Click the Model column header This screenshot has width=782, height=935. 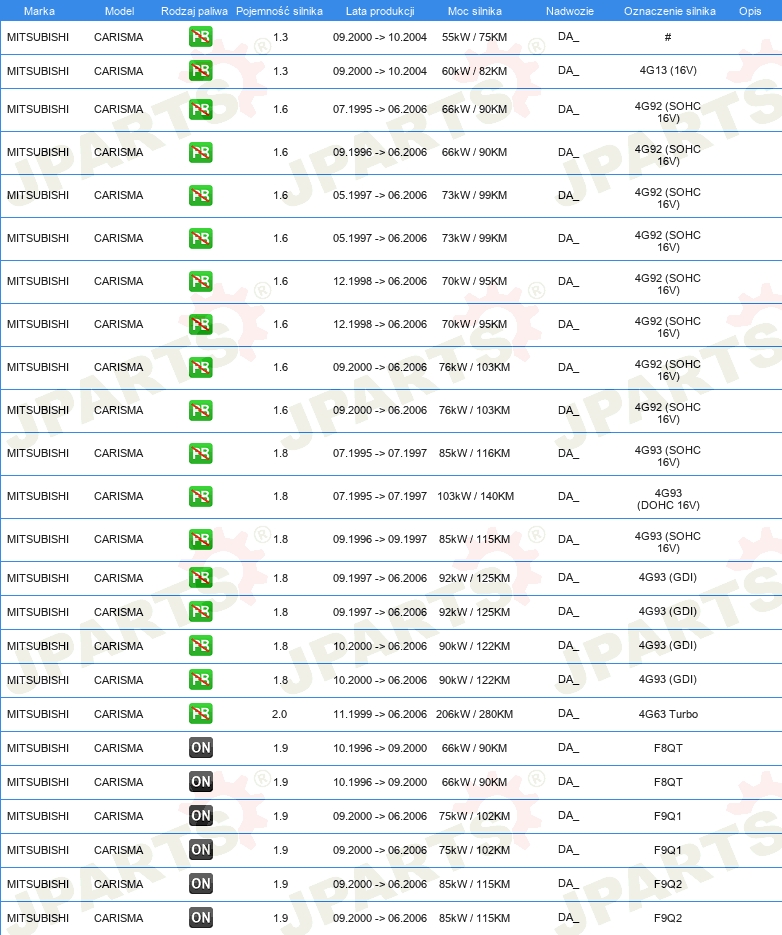coord(119,11)
